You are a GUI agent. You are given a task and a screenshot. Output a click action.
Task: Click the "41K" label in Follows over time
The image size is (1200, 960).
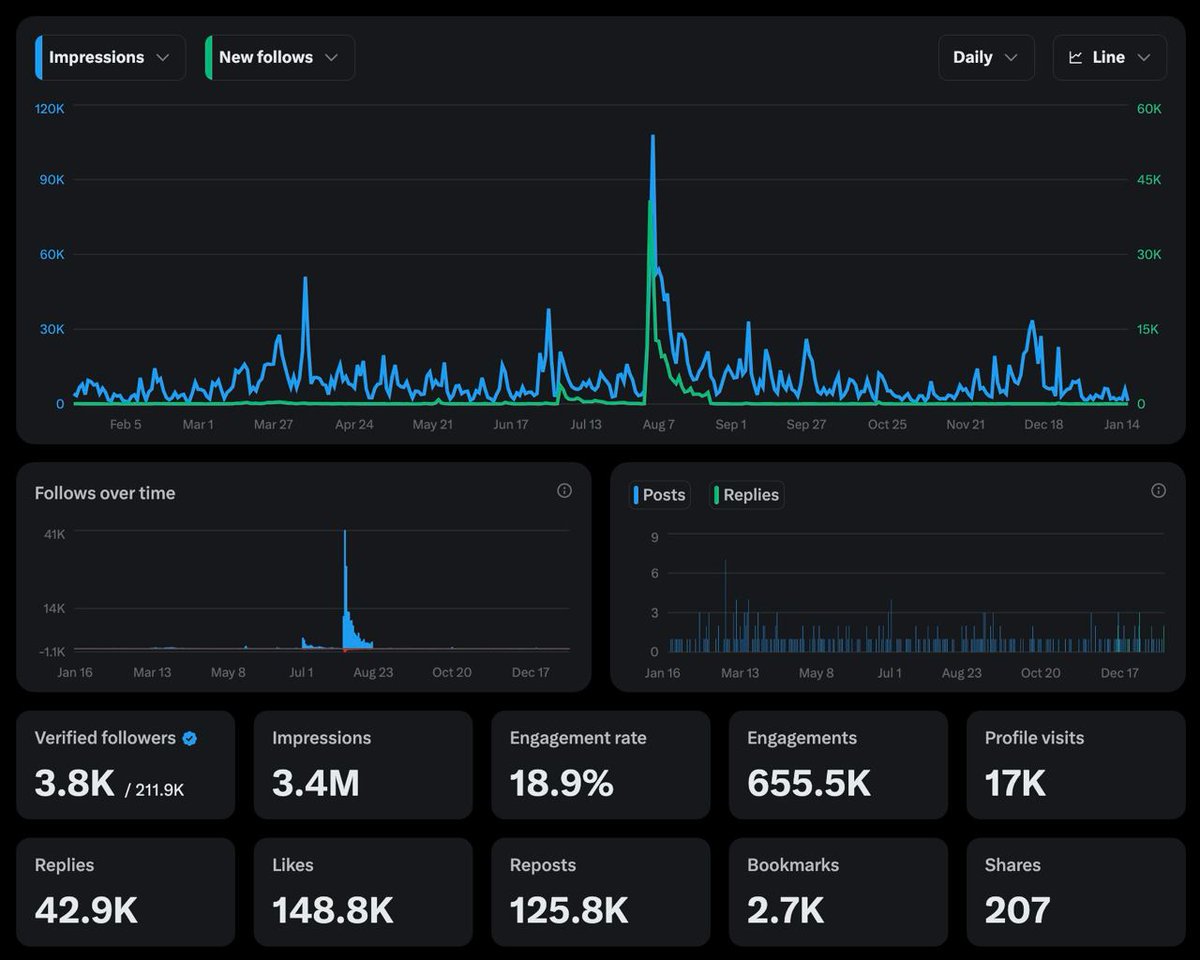pos(54,534)
